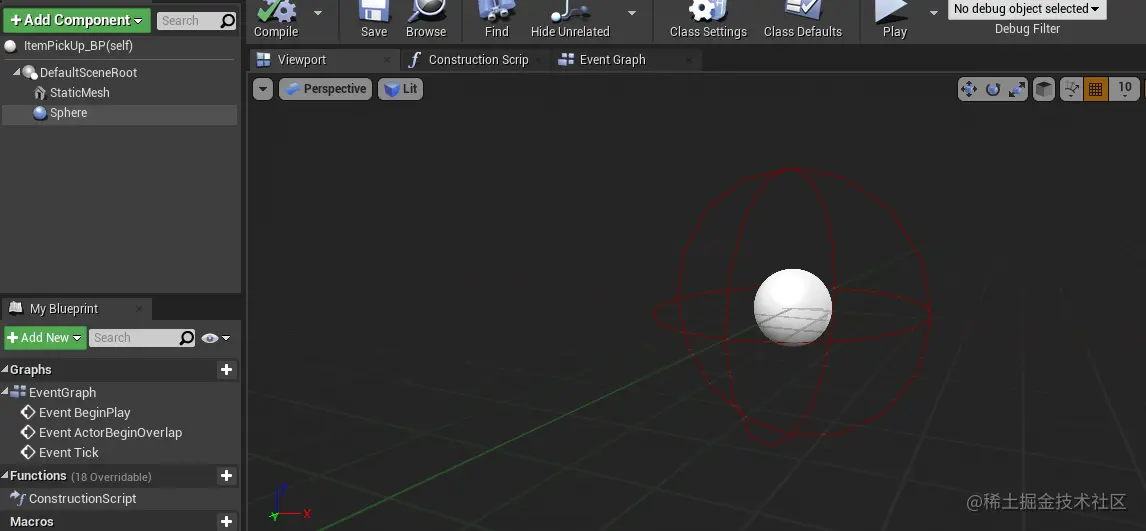This screenshot has width=1146, height=531.
Task: Close the Event Graph tab
Action: [x=688, y=60]
